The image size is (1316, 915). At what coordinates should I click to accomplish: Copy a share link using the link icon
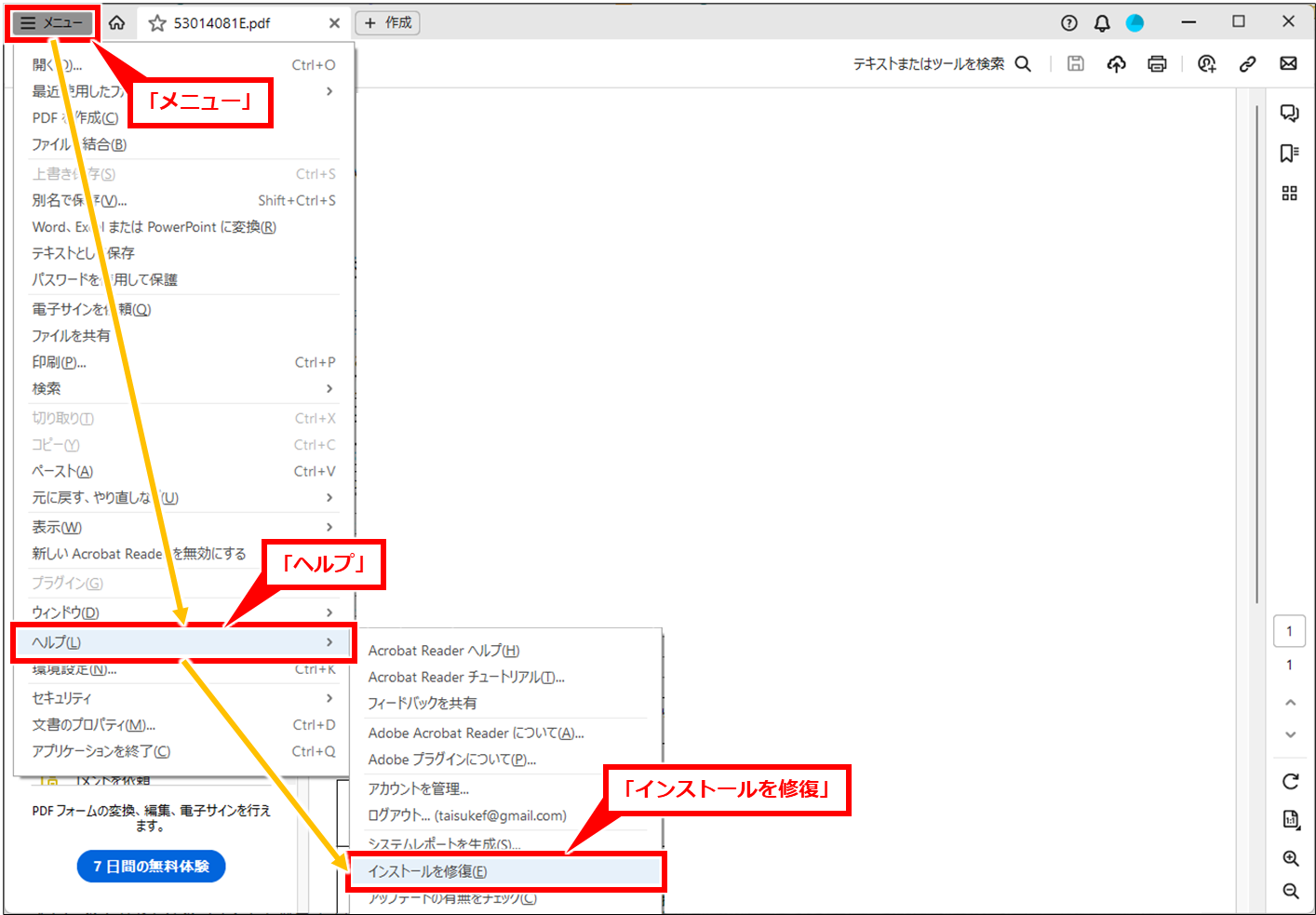pos(1247,63)
